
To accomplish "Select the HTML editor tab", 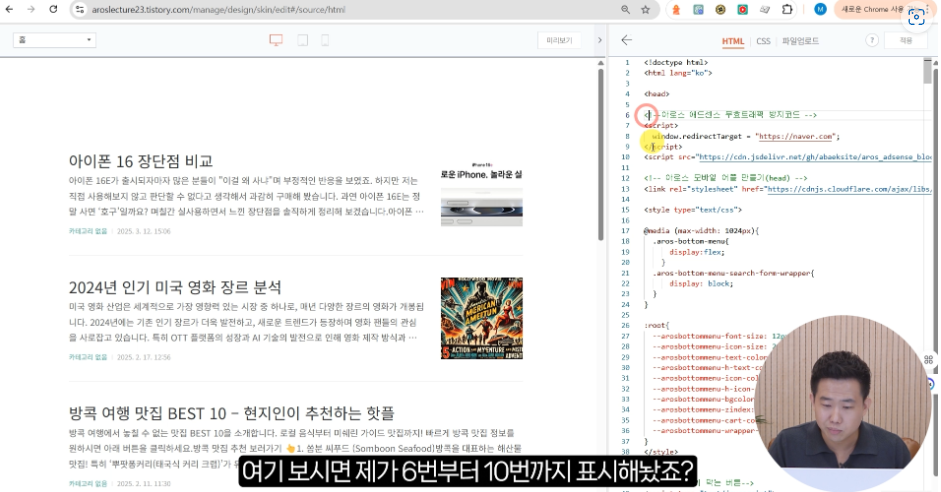I will pos(733,41).
